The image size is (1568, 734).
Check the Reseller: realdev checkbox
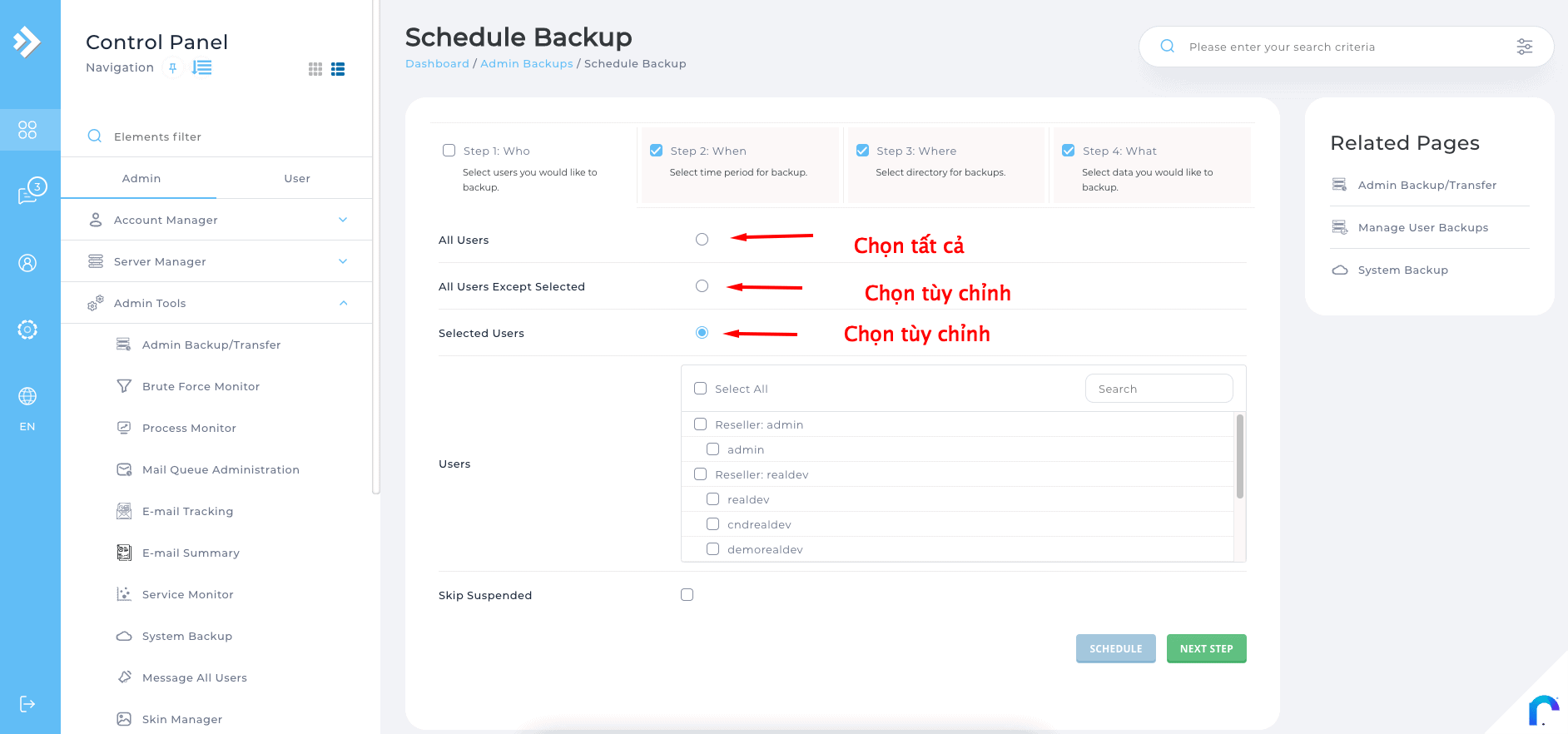(x=701, y=474)
